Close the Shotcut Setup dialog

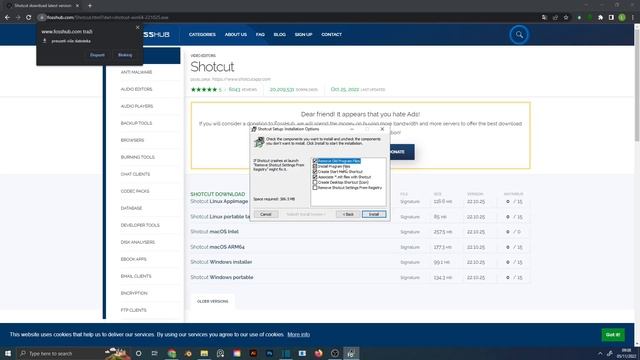[x=382, y=129]
